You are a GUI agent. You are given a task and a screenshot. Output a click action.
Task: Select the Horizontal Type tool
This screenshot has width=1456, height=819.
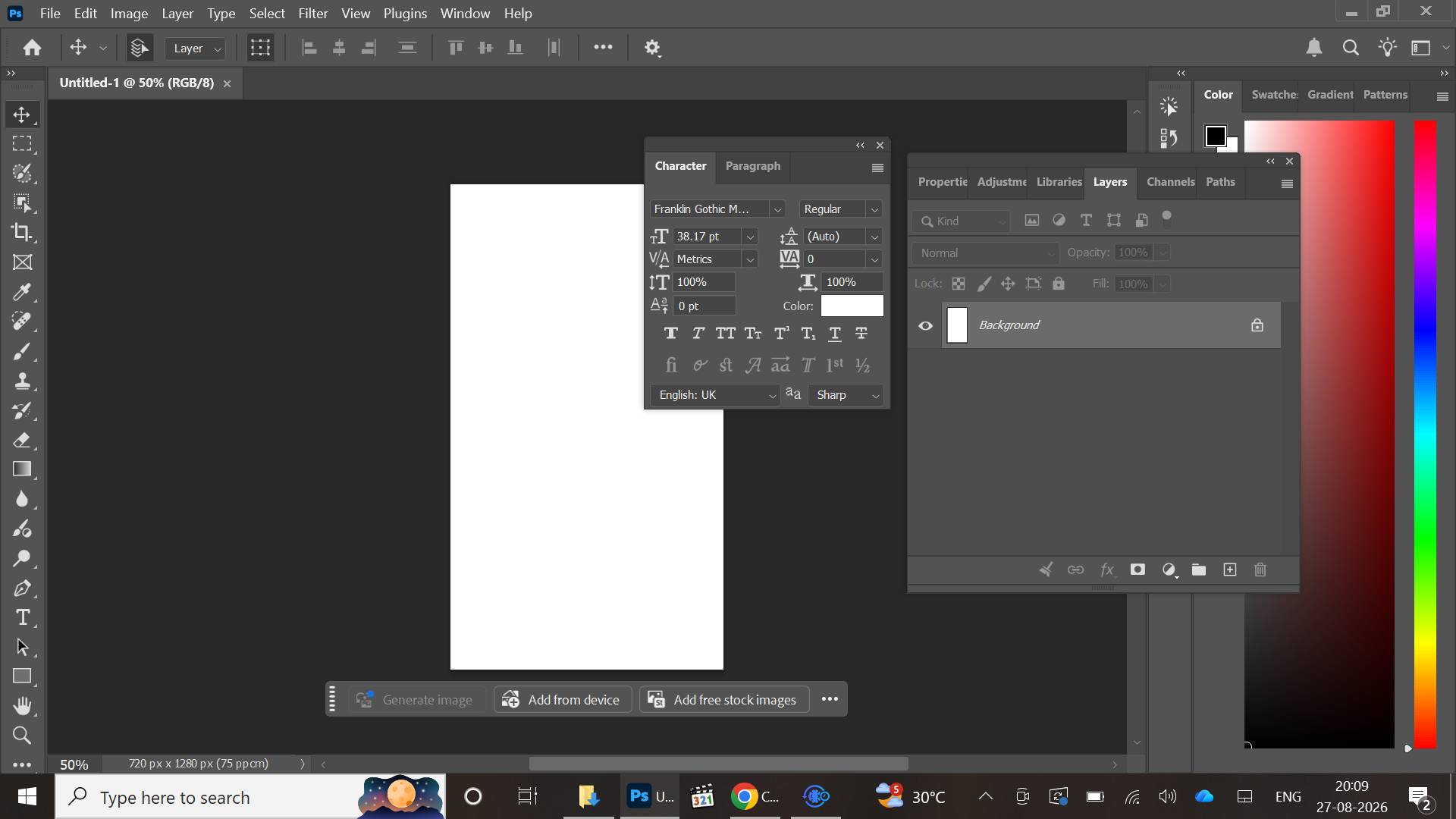(x=22, y=618)
